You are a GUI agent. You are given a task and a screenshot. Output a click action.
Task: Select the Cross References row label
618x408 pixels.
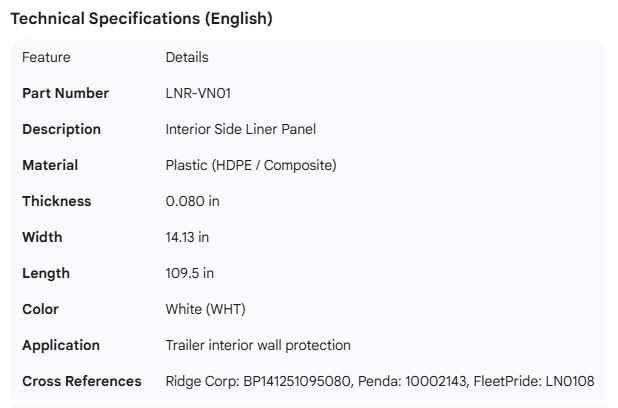tap(82, 381)
